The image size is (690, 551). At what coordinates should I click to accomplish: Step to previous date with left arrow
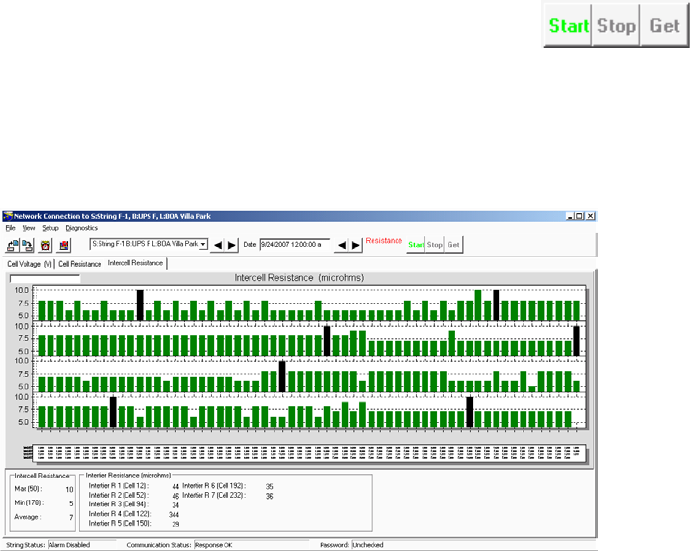click(x=342, y=245)
